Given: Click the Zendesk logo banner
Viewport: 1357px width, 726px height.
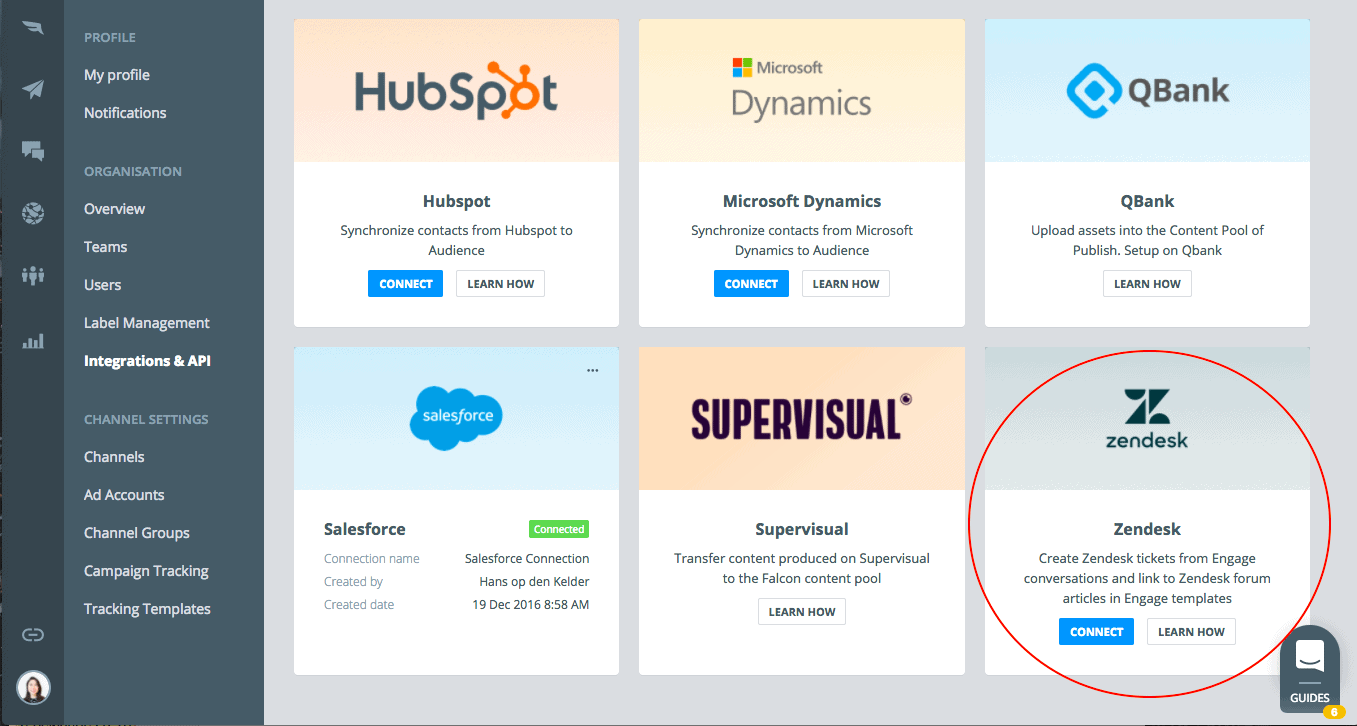Looking at the screenshot, I should pos(1147,418).
